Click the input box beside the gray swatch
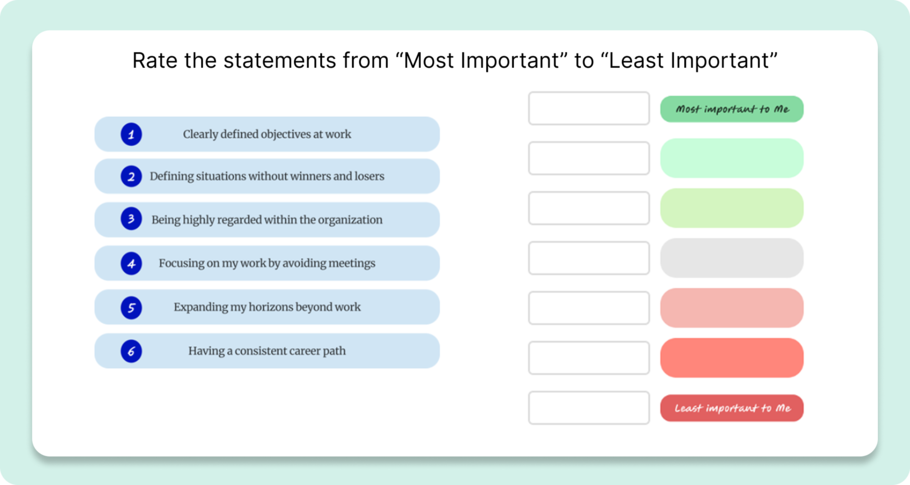The image size is (910, 485). (x=589, y=258)
